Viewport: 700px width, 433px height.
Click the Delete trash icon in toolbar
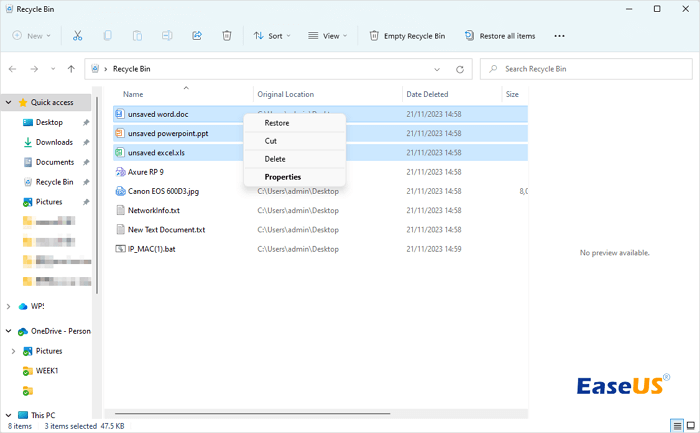coord(227,36)
